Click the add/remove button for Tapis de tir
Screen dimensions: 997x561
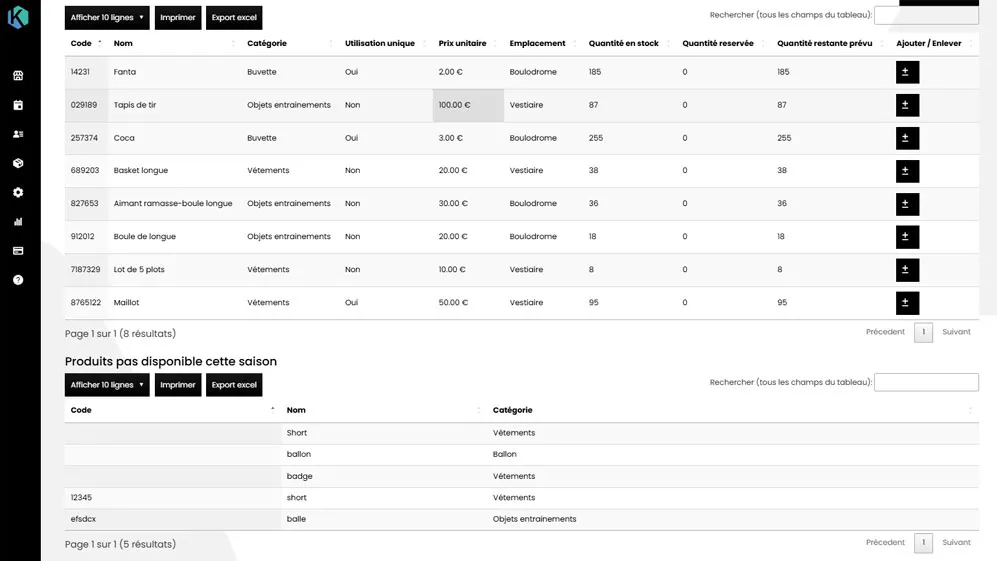coord(907,105)
